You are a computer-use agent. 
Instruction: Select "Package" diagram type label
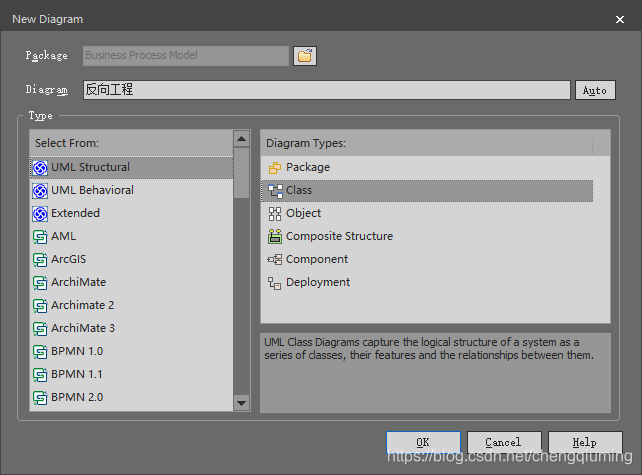pos(308,167)
